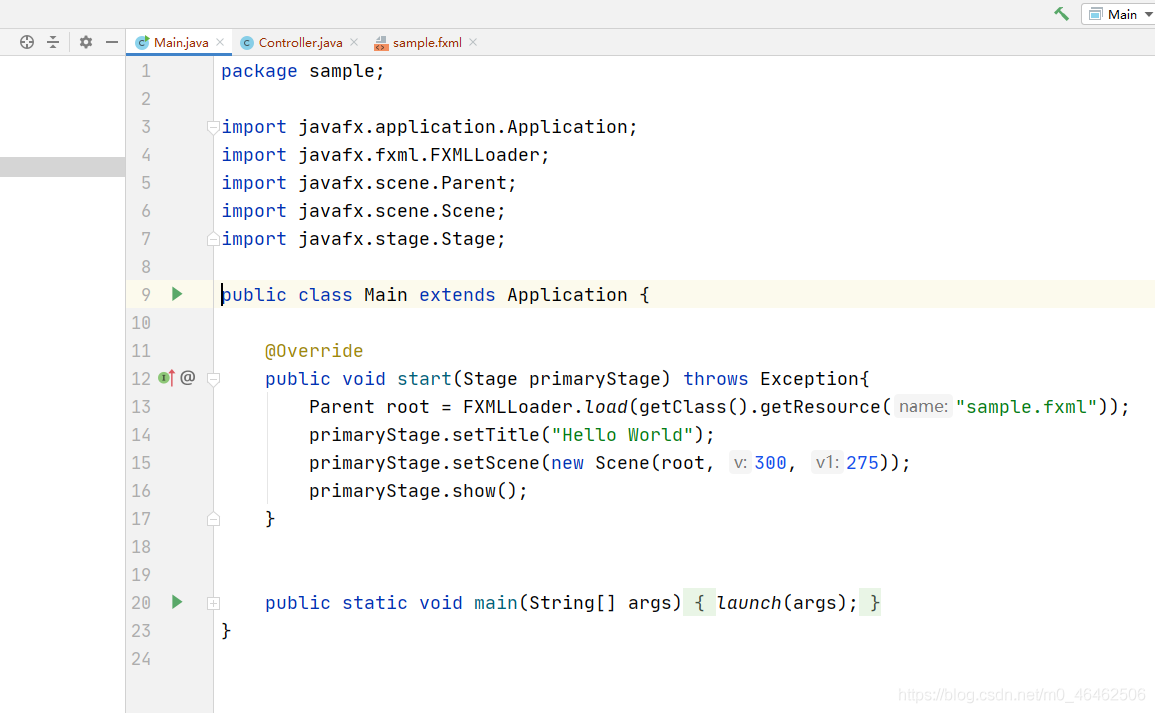Click run arrow next to class Main

coord(177,294)
